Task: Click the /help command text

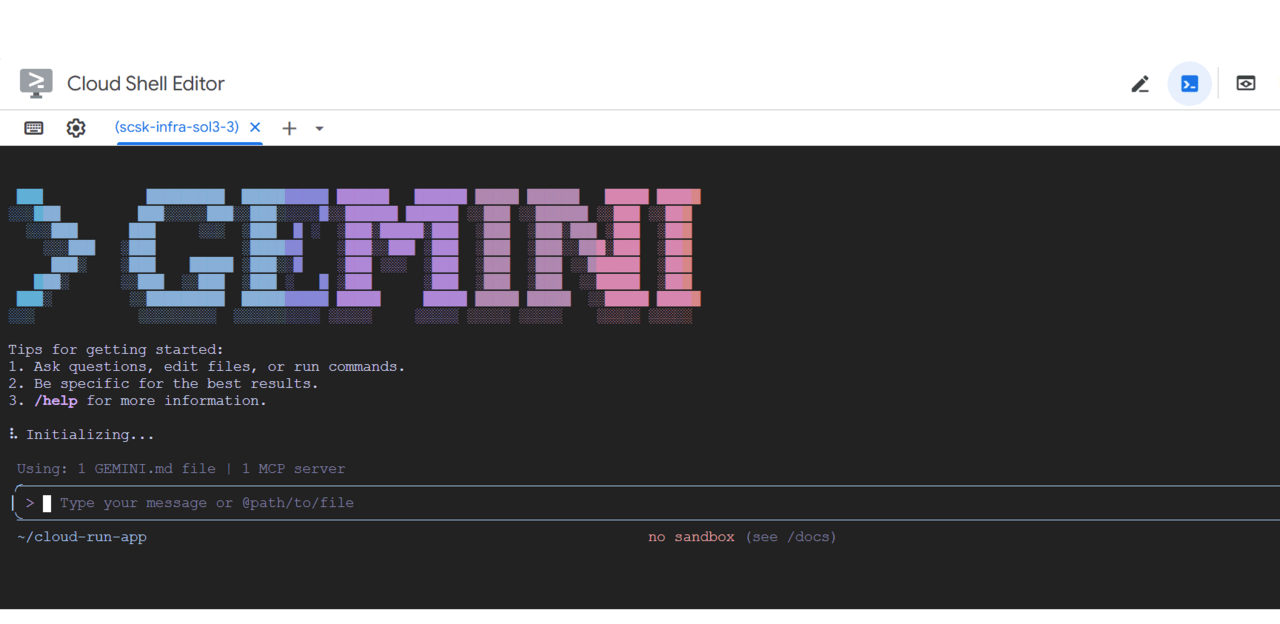Action: 55,401
